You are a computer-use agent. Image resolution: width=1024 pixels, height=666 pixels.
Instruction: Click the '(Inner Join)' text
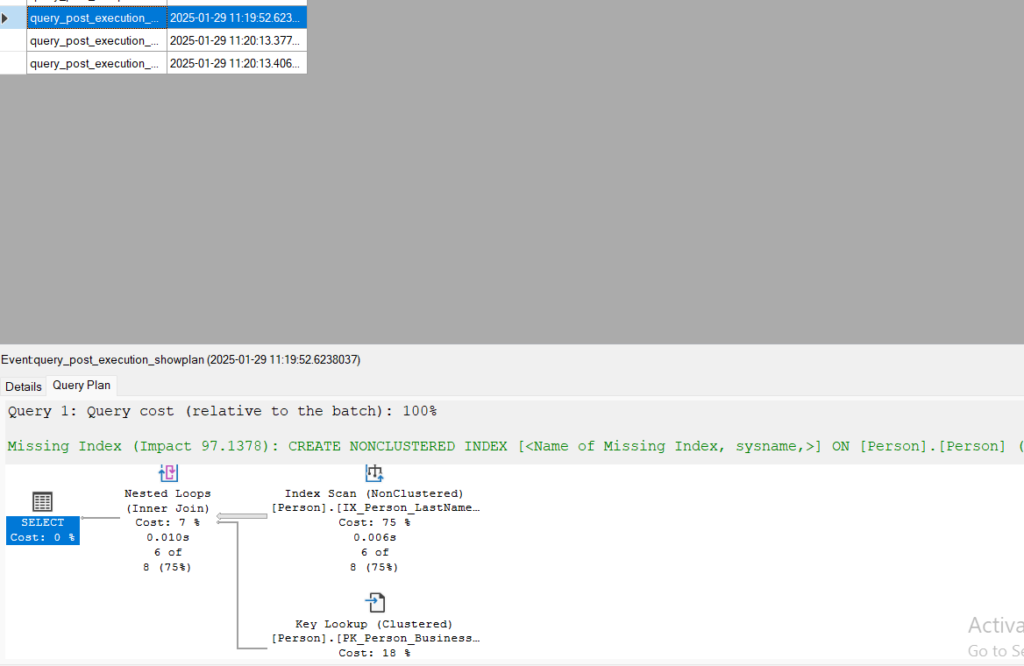(168, 508)
